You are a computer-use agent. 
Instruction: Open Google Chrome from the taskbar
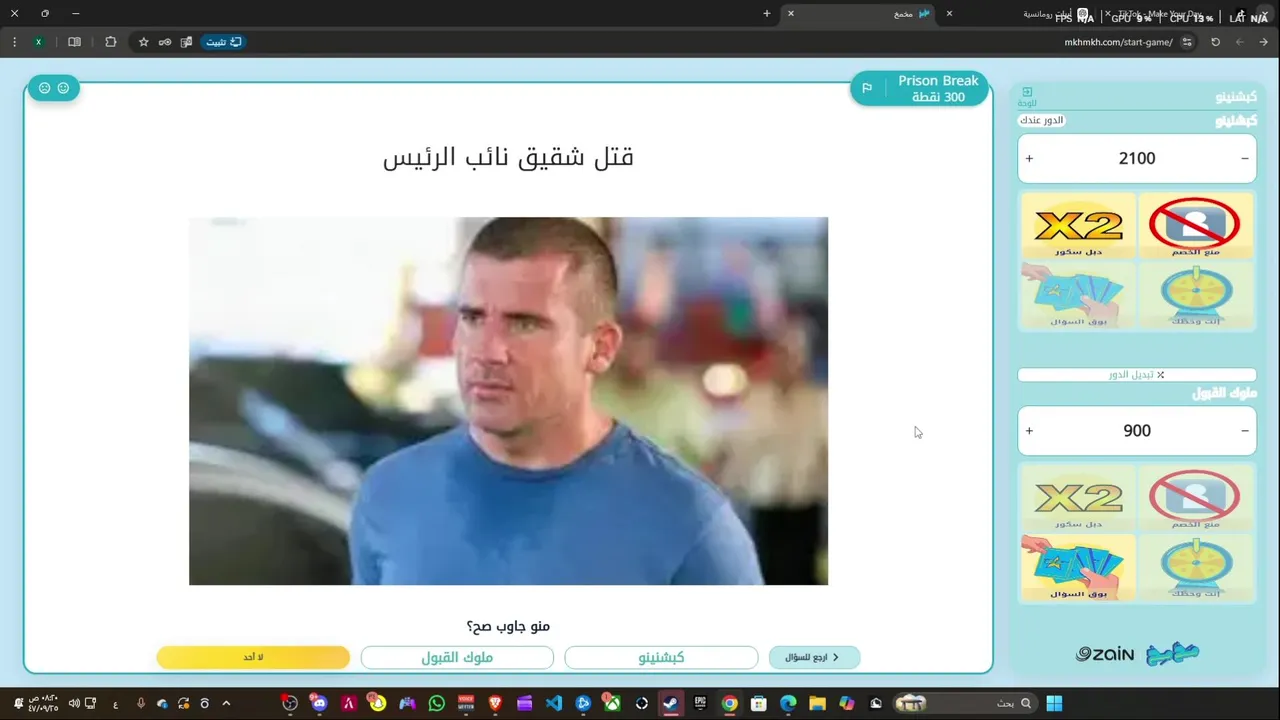[x=730, y=704]
